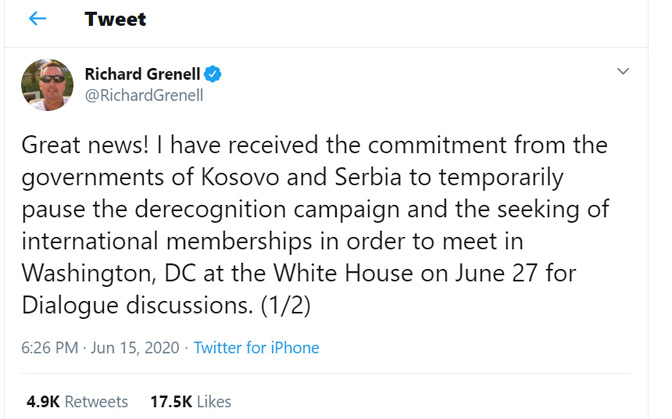
Task: Expand the tweet options chevron
Action: click(x=622, y=73)
